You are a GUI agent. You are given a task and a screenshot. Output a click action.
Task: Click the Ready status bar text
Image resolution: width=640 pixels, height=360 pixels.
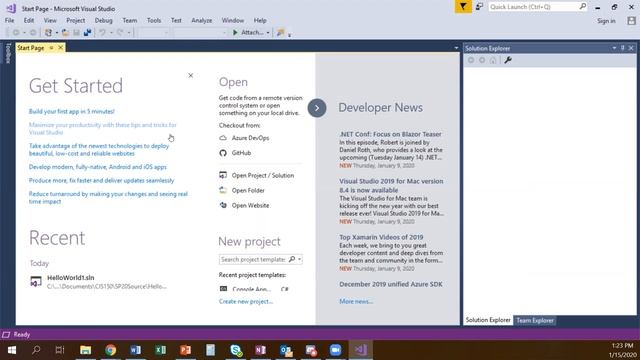(22, 335)
